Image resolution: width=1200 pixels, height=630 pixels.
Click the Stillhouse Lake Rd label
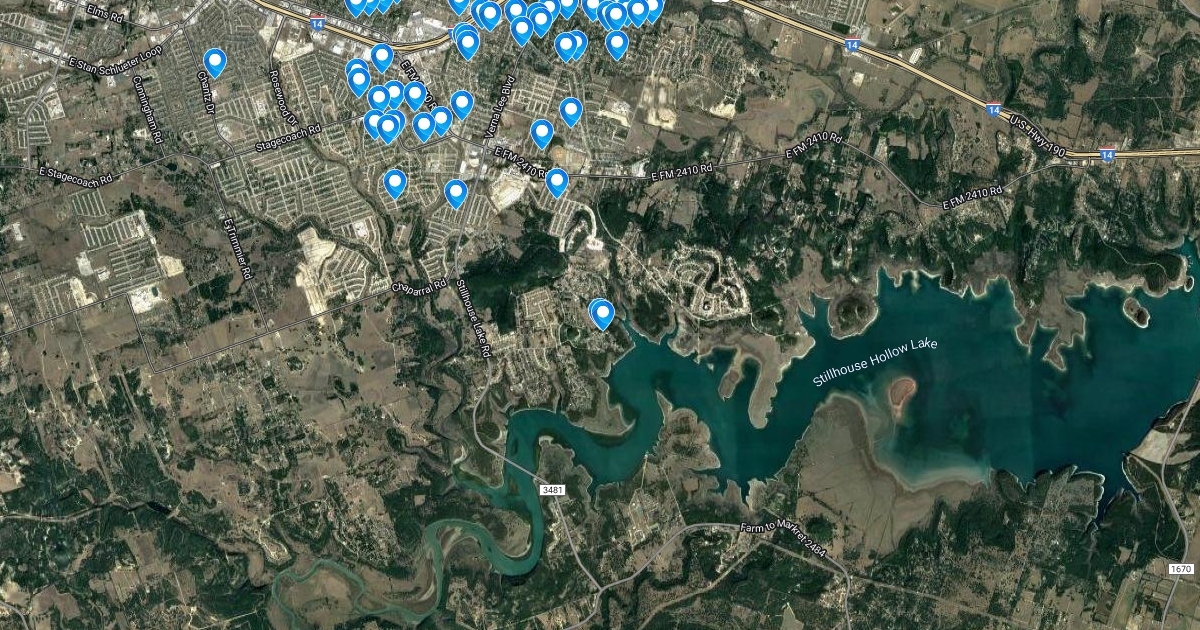pos(472,319)
